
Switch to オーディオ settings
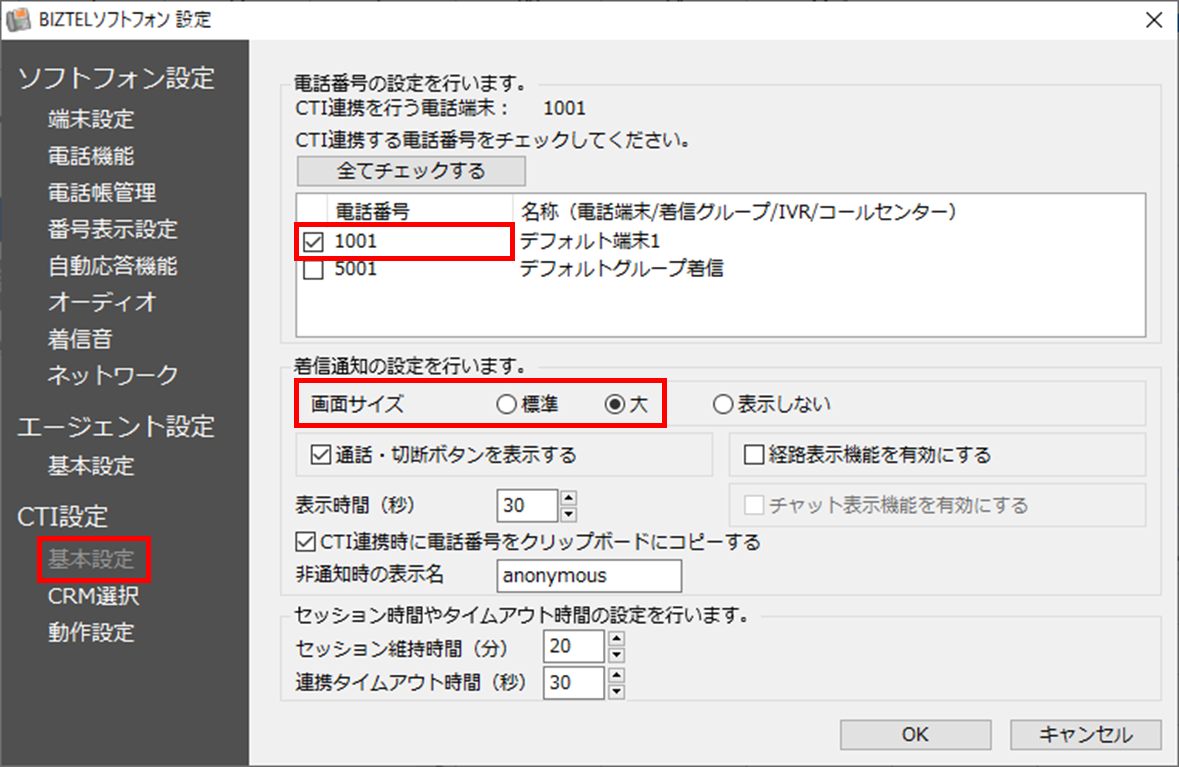(x=102, y=302)
